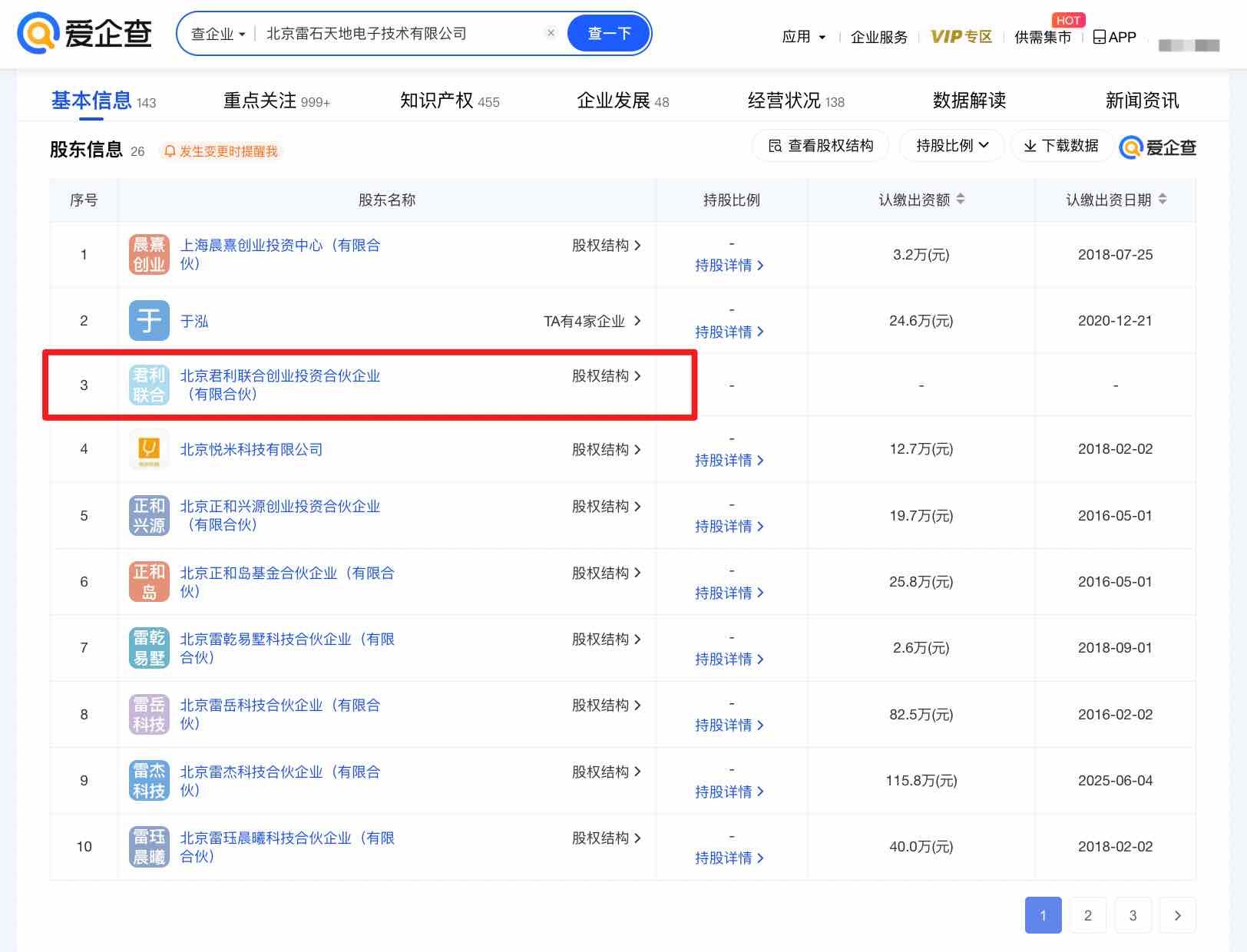This screenshot has height=952, width=1247.
Task: Open 股权结构 for 北京君利联合
Action: (606, 376)
